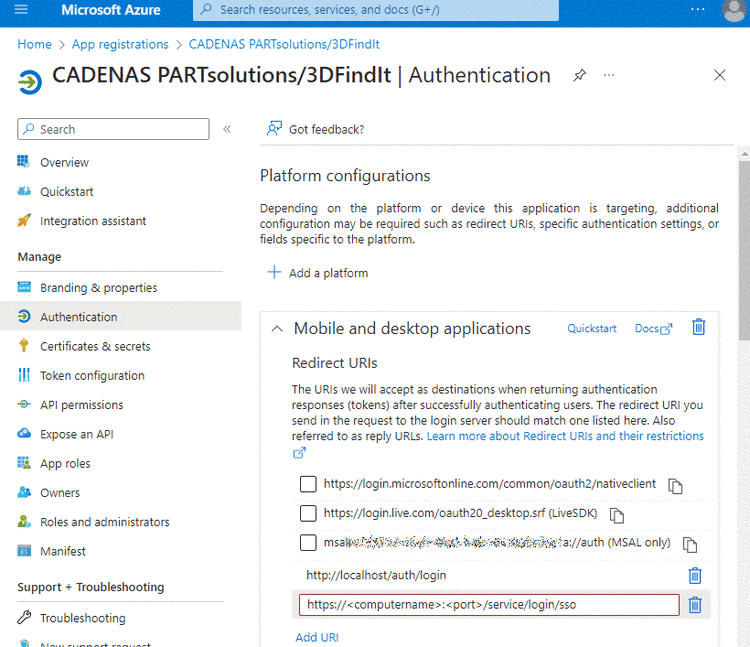The width and height of the screenshot is (750, 647).
Task: Focus the top search resources box
Action: 375,10
